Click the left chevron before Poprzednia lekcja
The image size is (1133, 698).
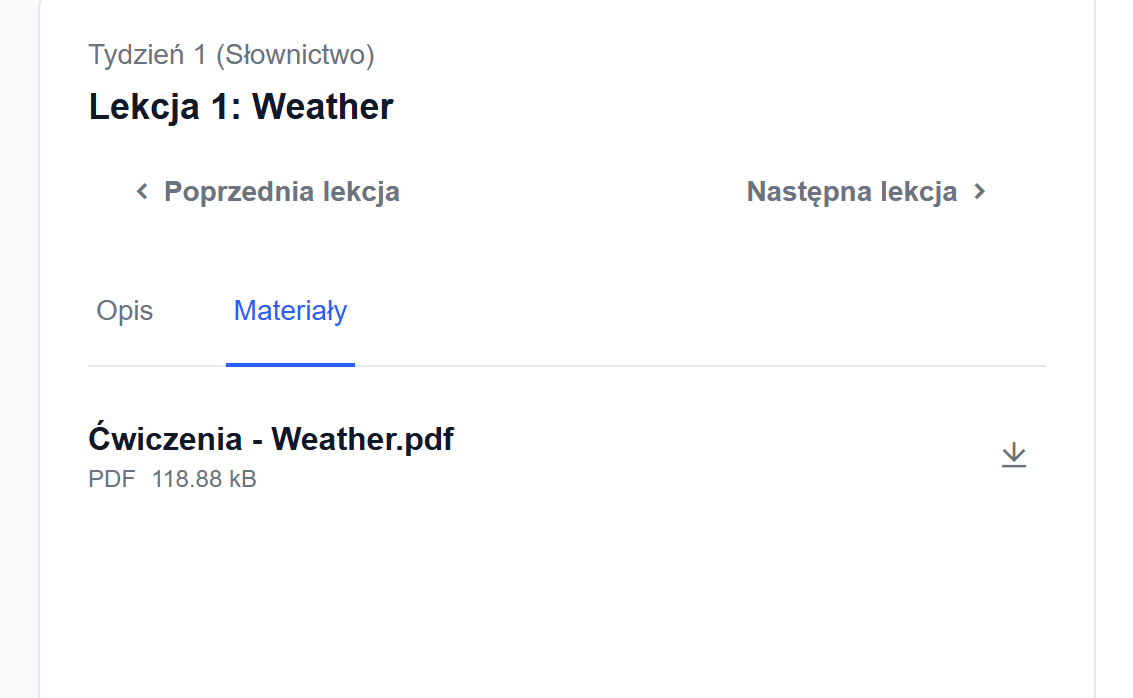pos(142,191)
